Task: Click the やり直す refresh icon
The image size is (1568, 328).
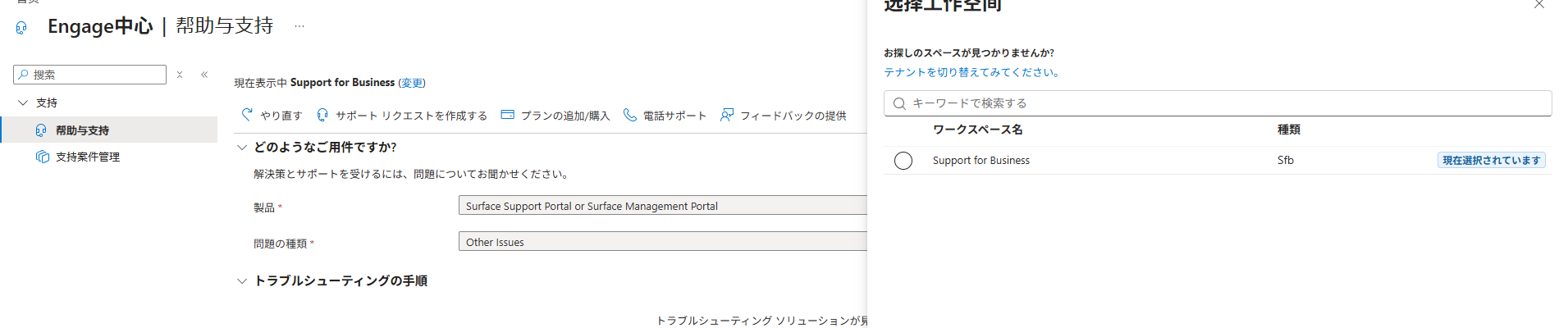Action: coord(247,115)
